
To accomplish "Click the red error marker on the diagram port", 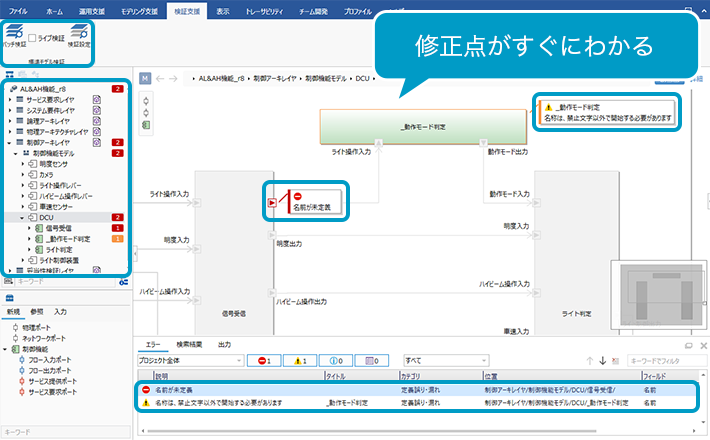I will point(271,204).
